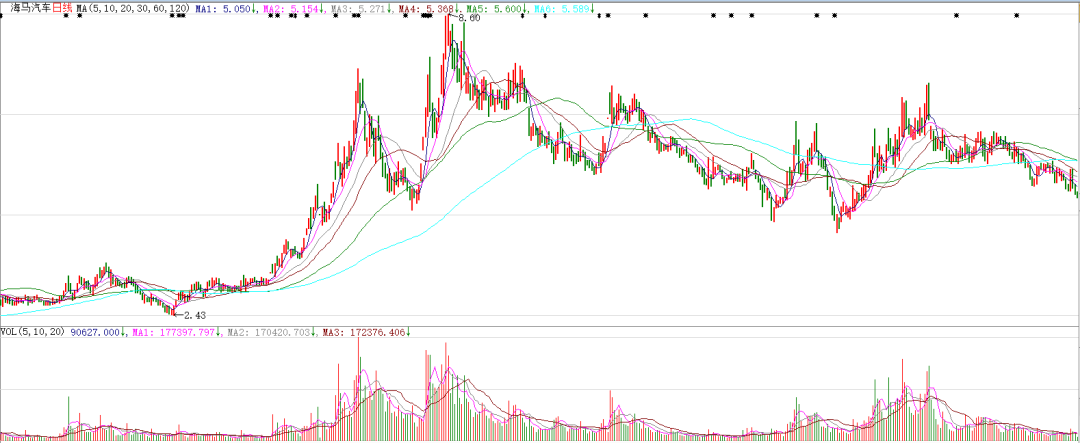The width and height of the screenshot is (1080, 443).
Task: Click the gray MA3: 5.271 value
Action: [x=360, y=8]
